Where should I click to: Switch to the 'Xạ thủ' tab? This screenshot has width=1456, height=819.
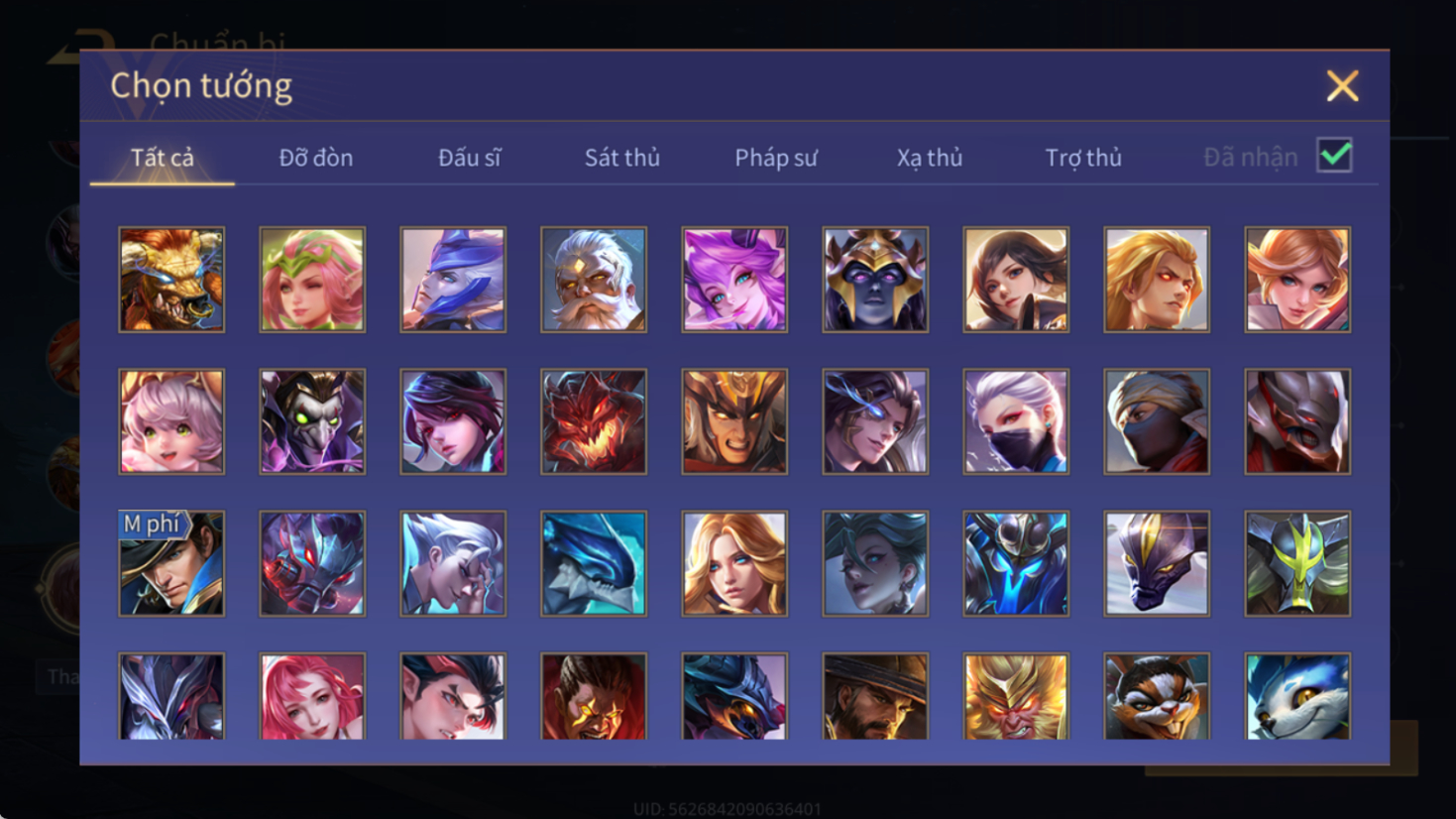pos(930,158)
